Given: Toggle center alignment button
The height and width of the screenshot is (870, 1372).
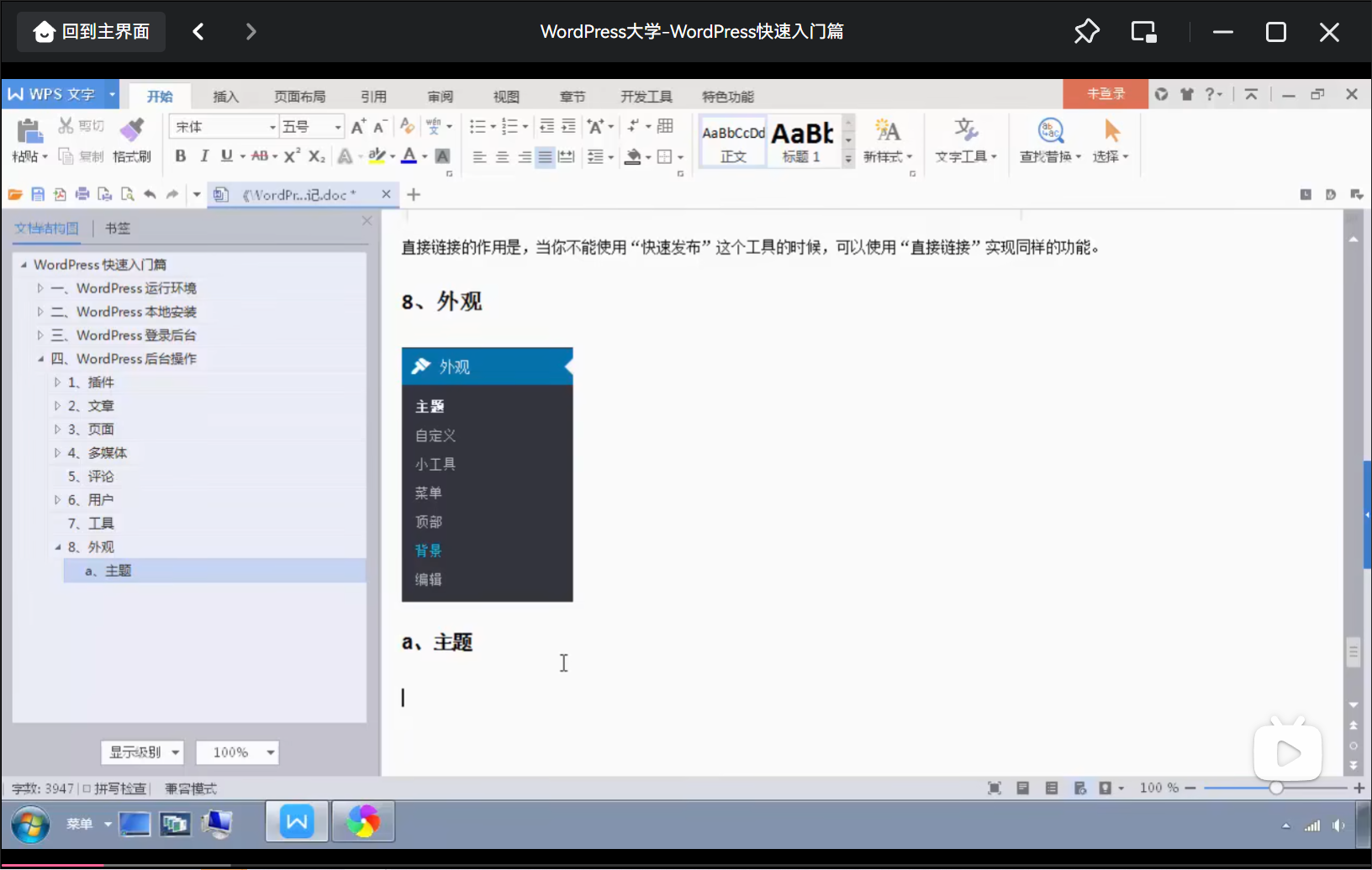Looking at the screenshot, I should coord(502,157).
